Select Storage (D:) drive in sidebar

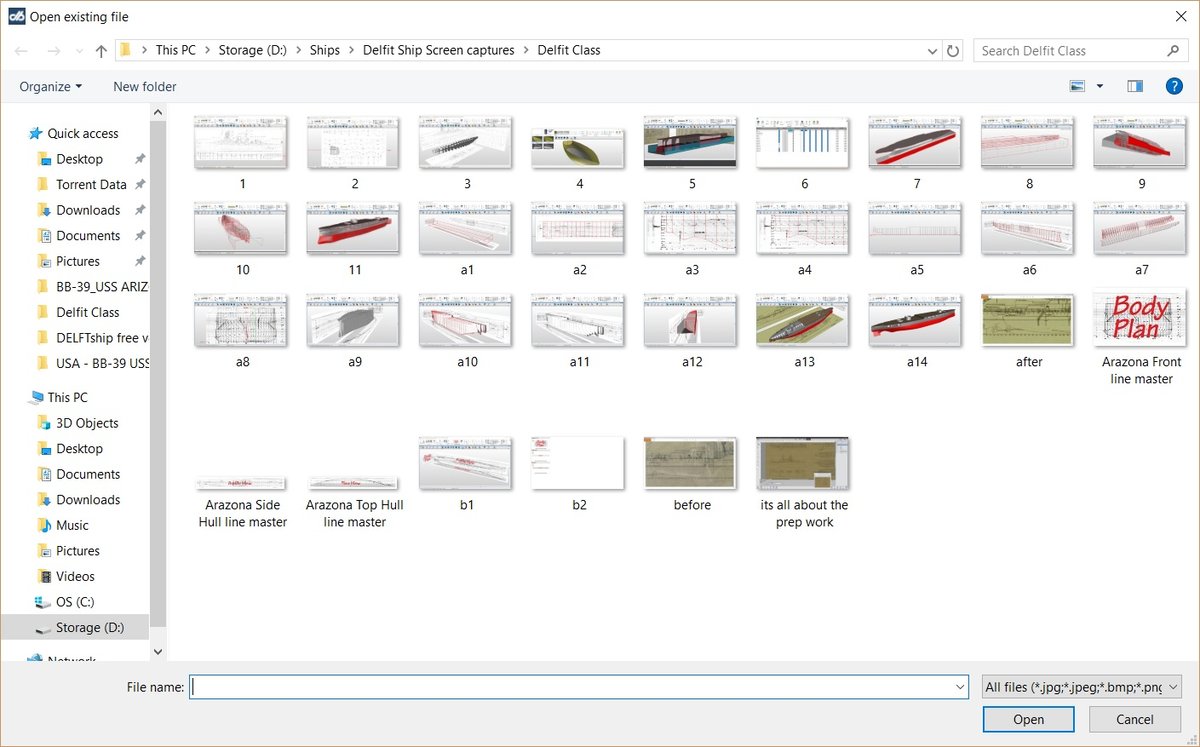90,627
